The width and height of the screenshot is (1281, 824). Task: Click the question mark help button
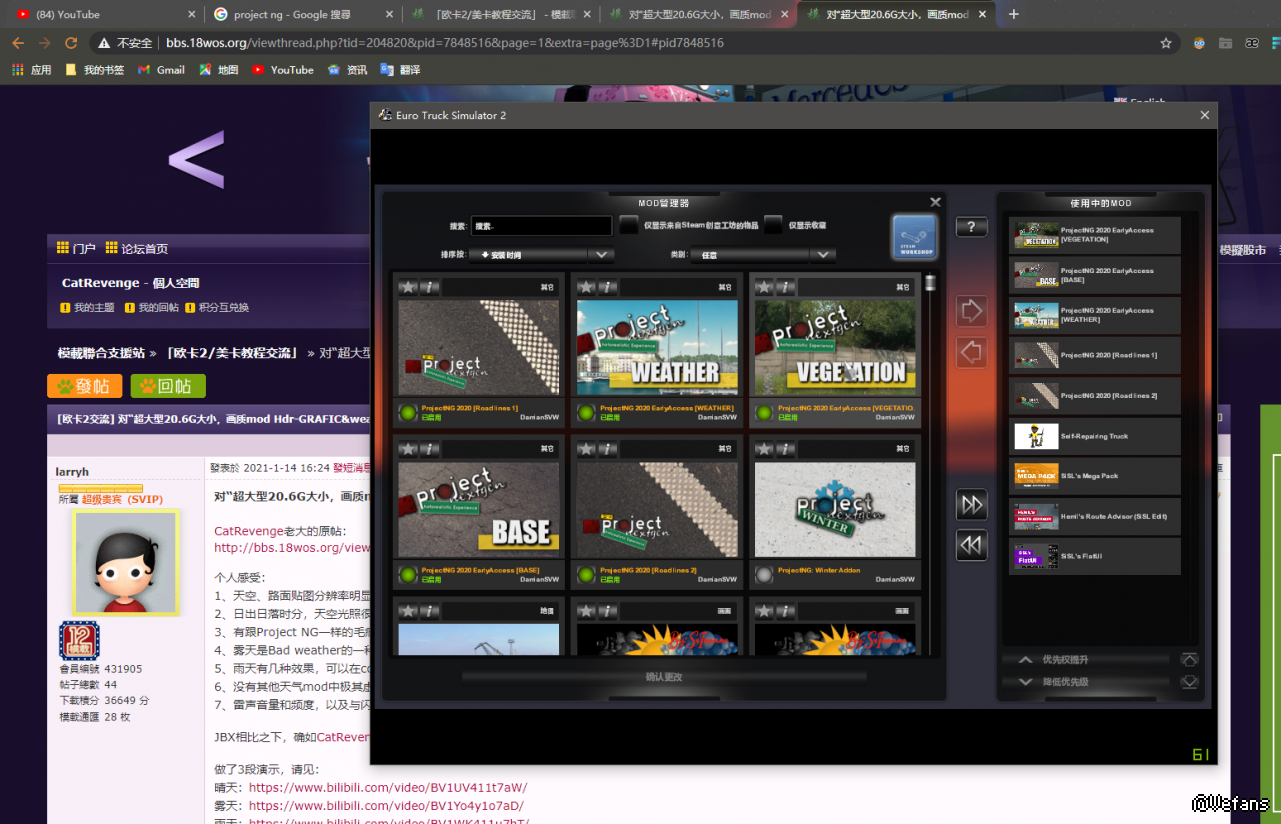click(971, 227)
